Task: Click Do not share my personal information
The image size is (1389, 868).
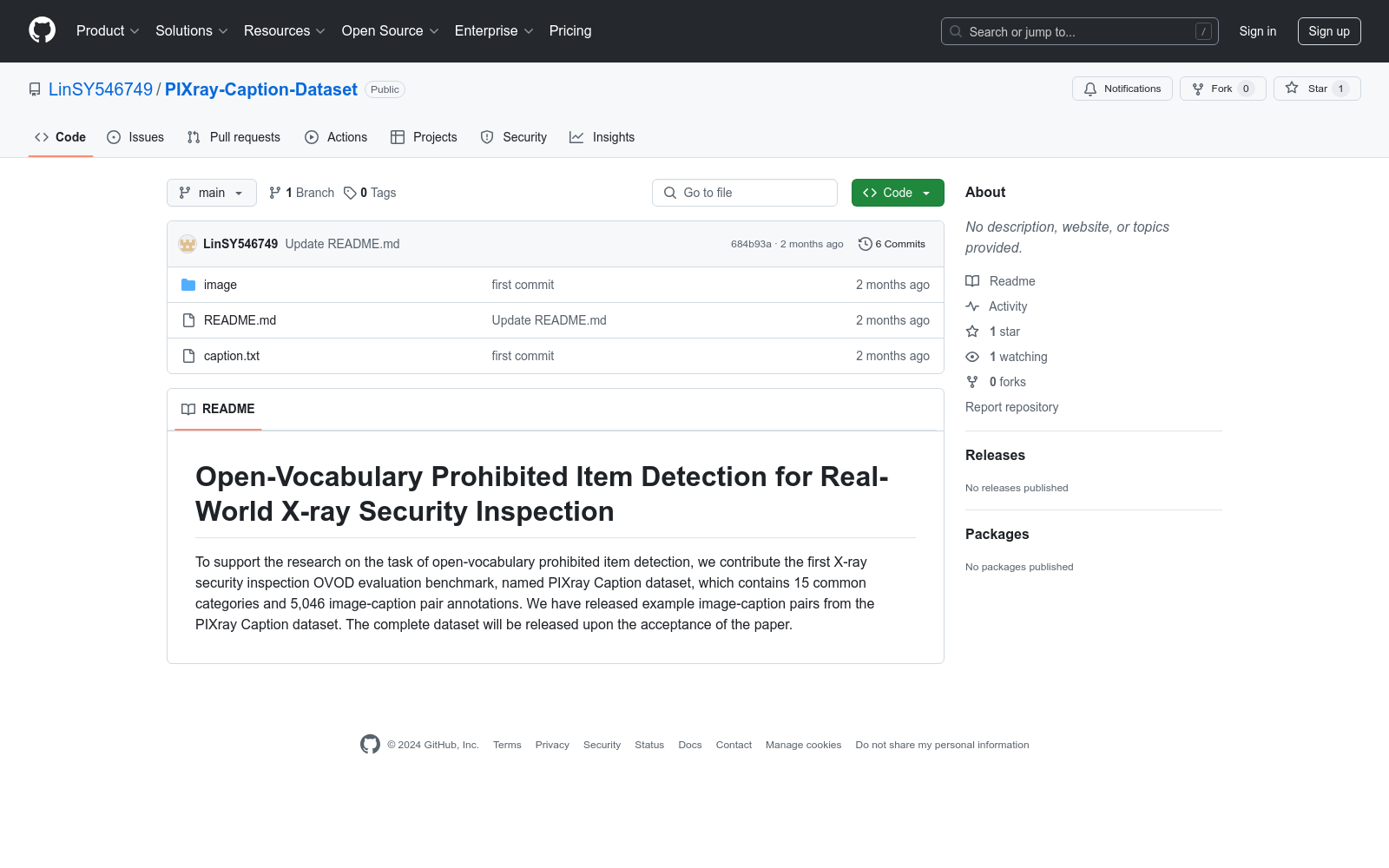Action: point(942,745)
